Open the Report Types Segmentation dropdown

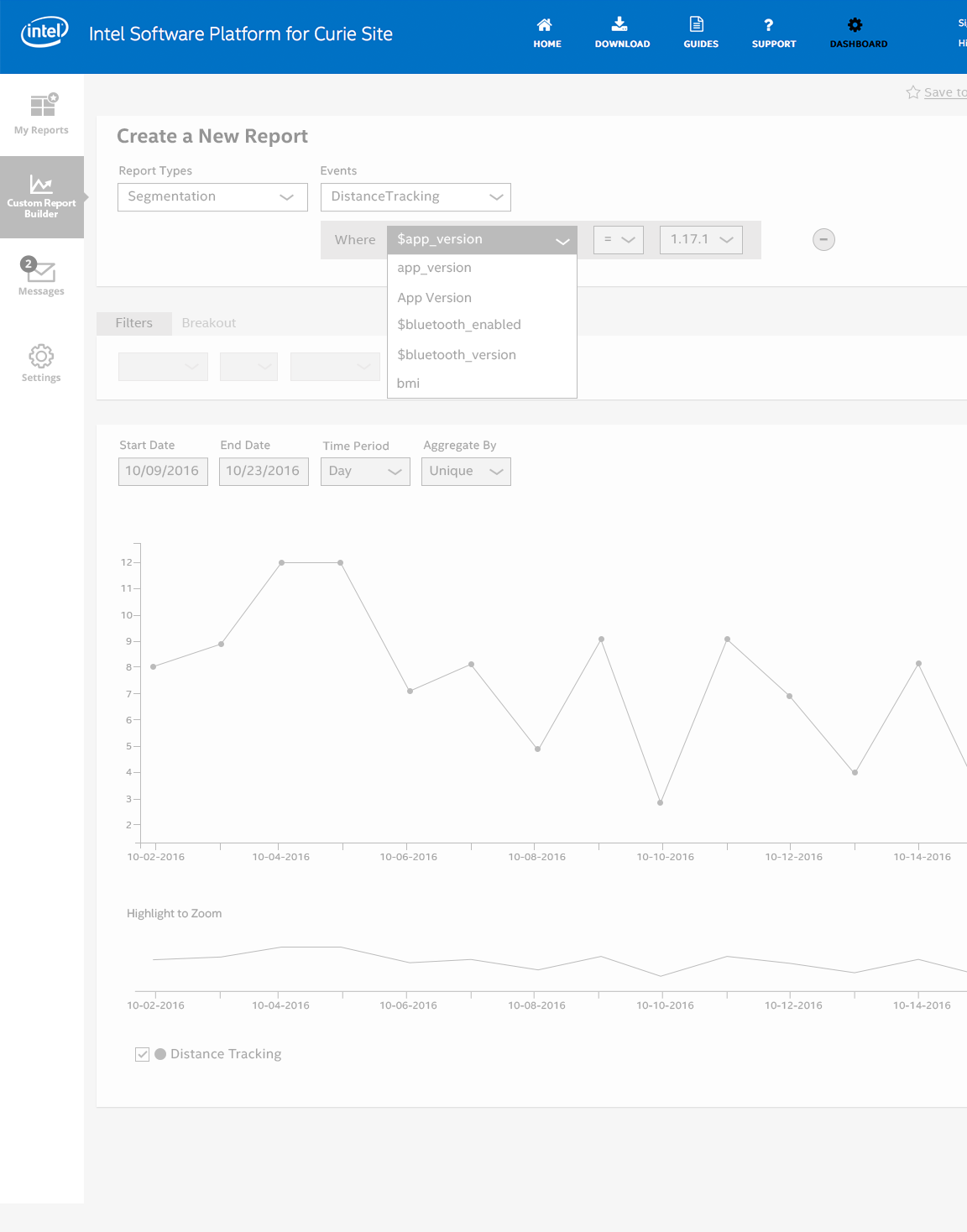pos(212,197)
